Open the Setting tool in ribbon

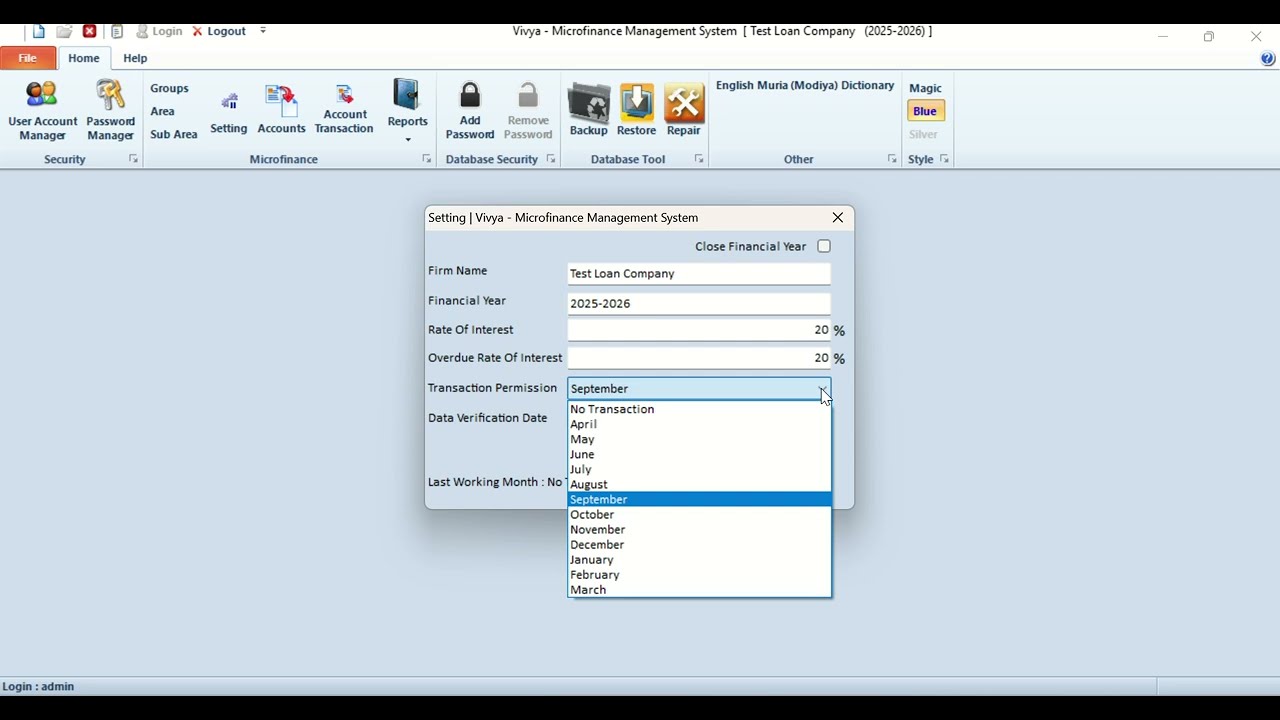tap(228, 113)
